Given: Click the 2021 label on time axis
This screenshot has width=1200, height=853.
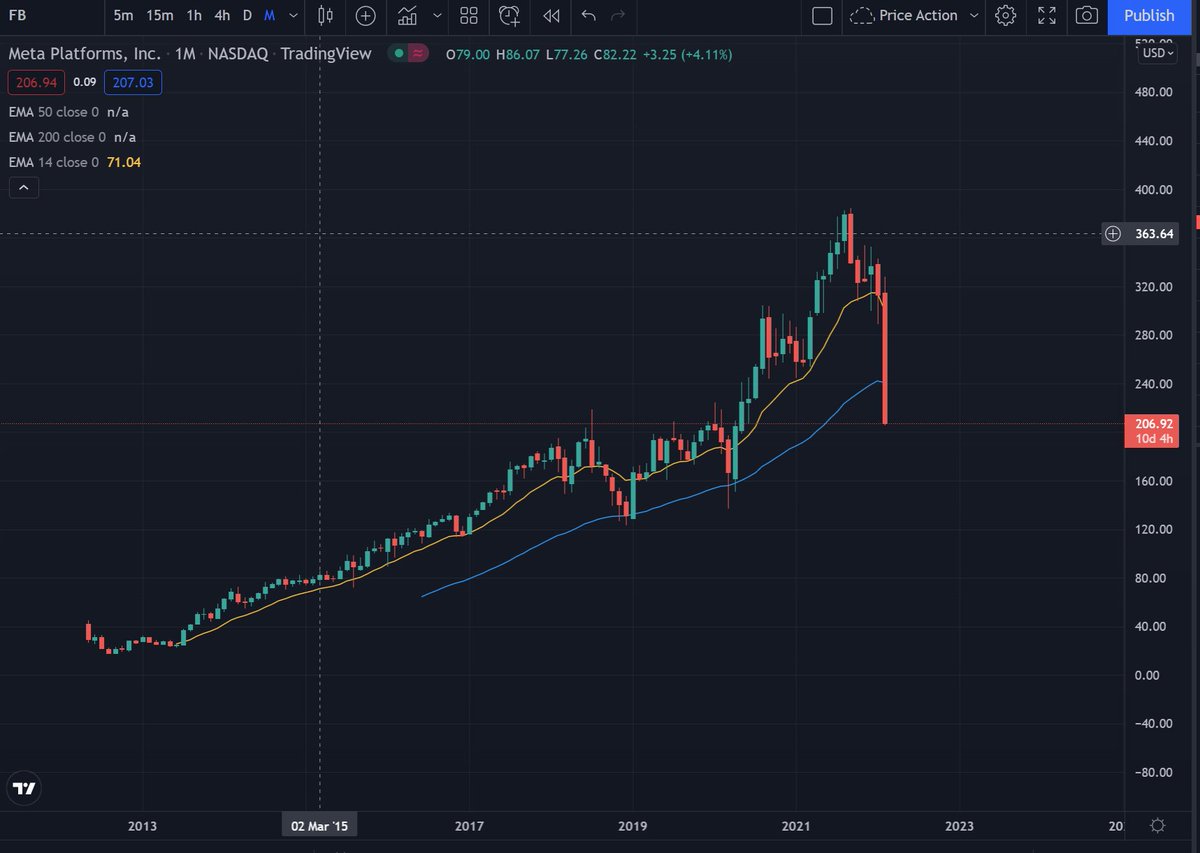Looking at the screenshot, I should [x=796, y=826].
